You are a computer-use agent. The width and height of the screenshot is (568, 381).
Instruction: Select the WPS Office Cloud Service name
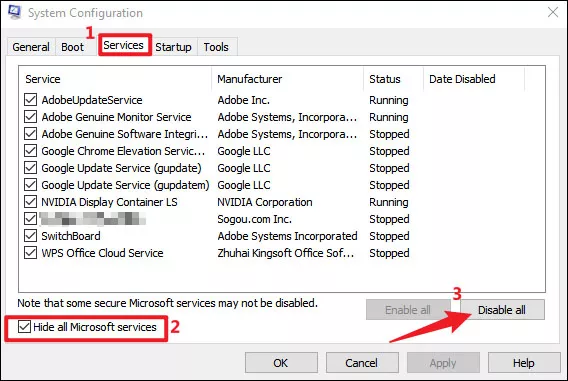[x=102, y=253]
